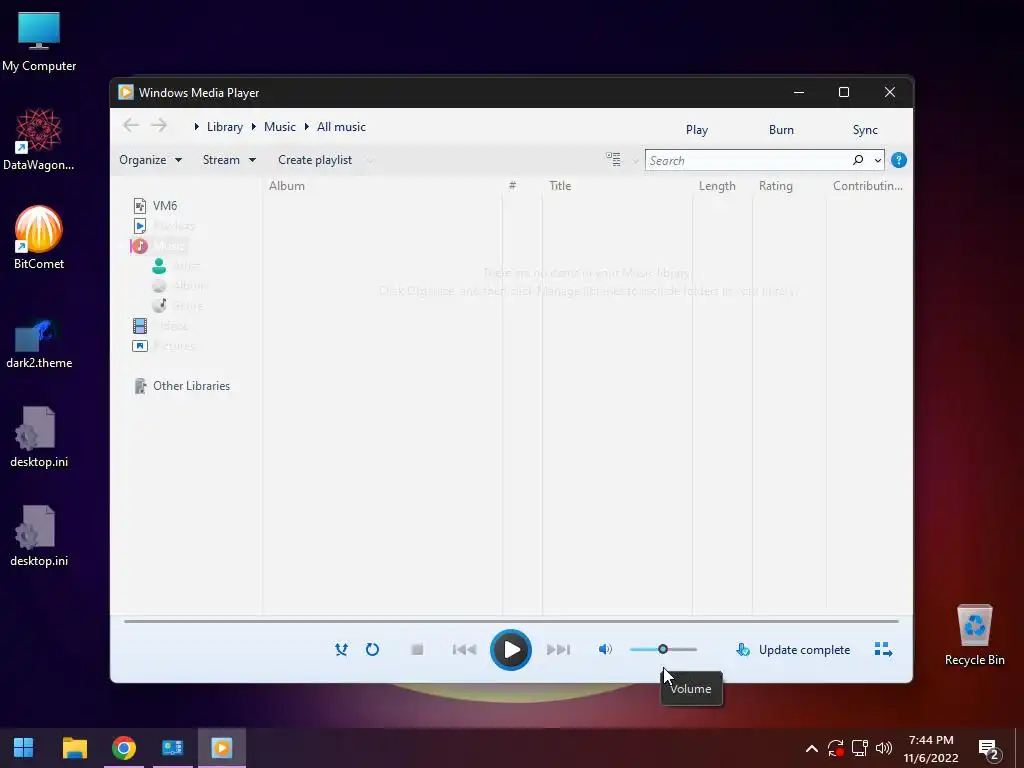Viewport: 1024px width, 768px height.
Task: Select BitComet desktop shortcut
Action: click(39, 238)
